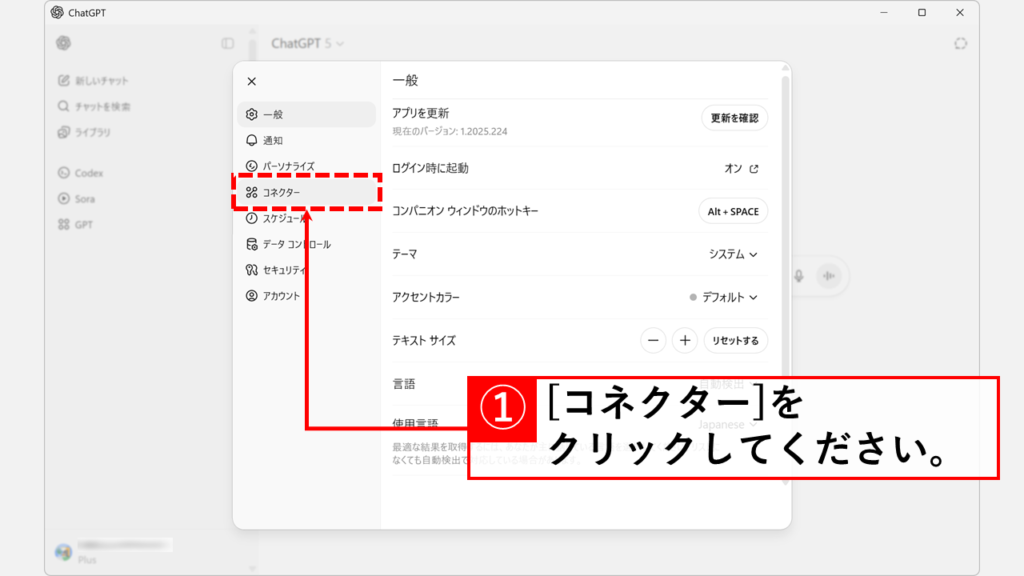Select the アプリを更新 label text
The width and height of the screenshot is (1024, 576).
click(421, 113)
